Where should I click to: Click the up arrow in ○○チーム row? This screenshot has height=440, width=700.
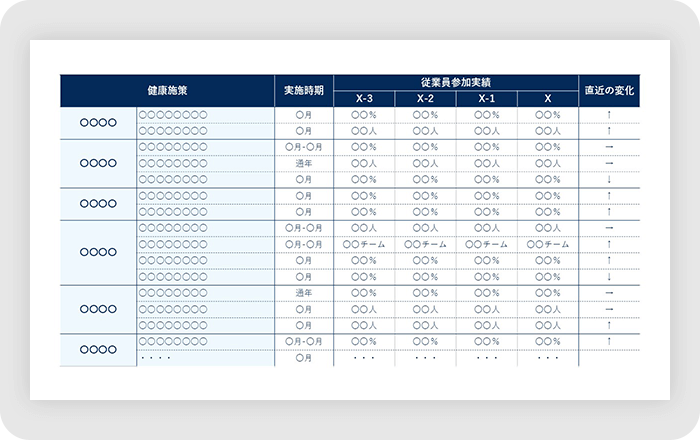click(x=610, y=244)
